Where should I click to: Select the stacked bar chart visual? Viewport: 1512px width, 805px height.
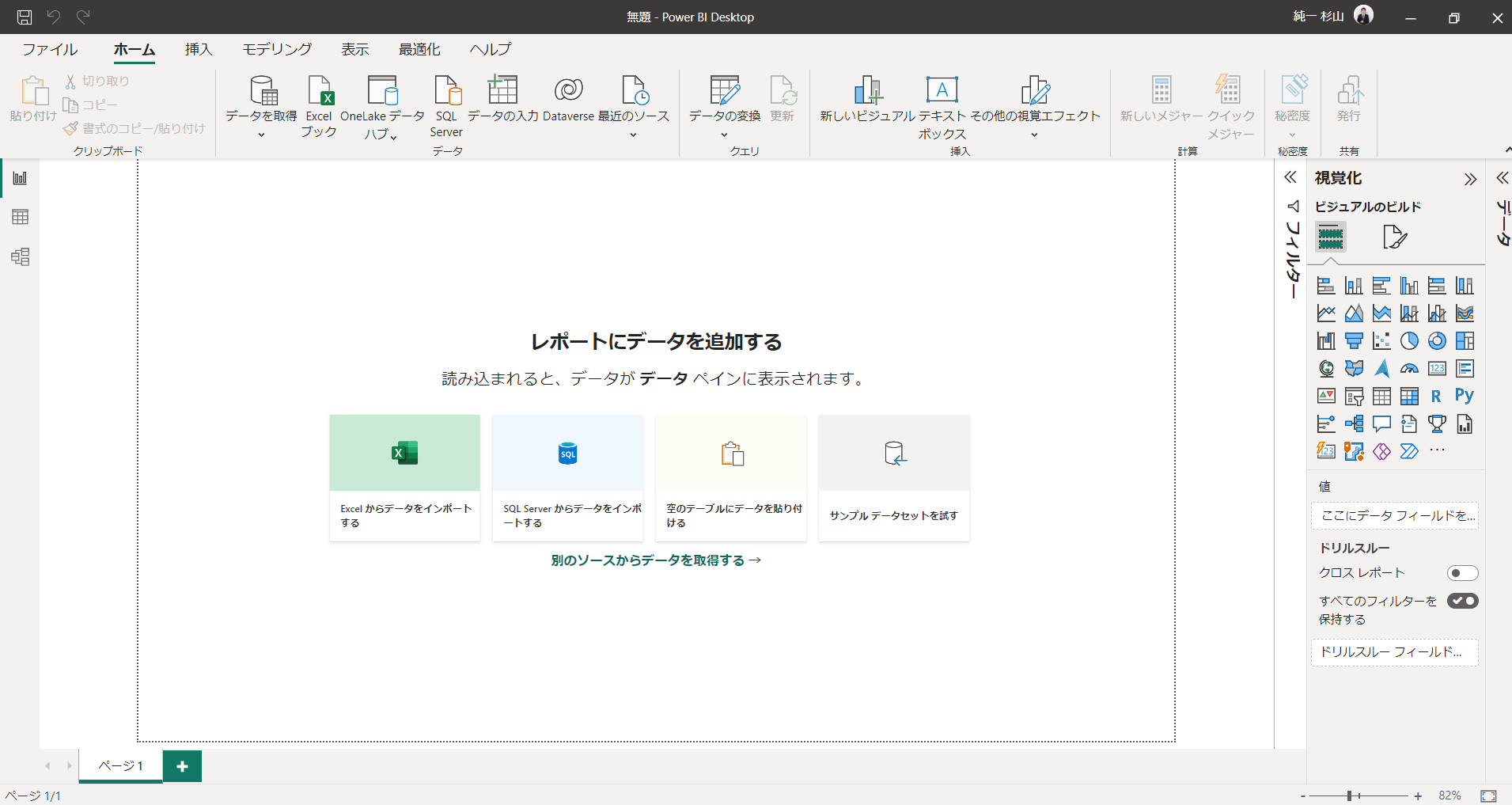pyautogui.click(x=1326, y=286)
